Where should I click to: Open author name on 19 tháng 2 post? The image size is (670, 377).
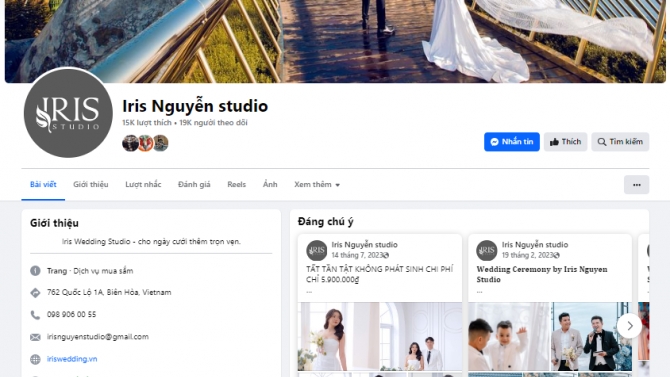(x=535, y=244)
